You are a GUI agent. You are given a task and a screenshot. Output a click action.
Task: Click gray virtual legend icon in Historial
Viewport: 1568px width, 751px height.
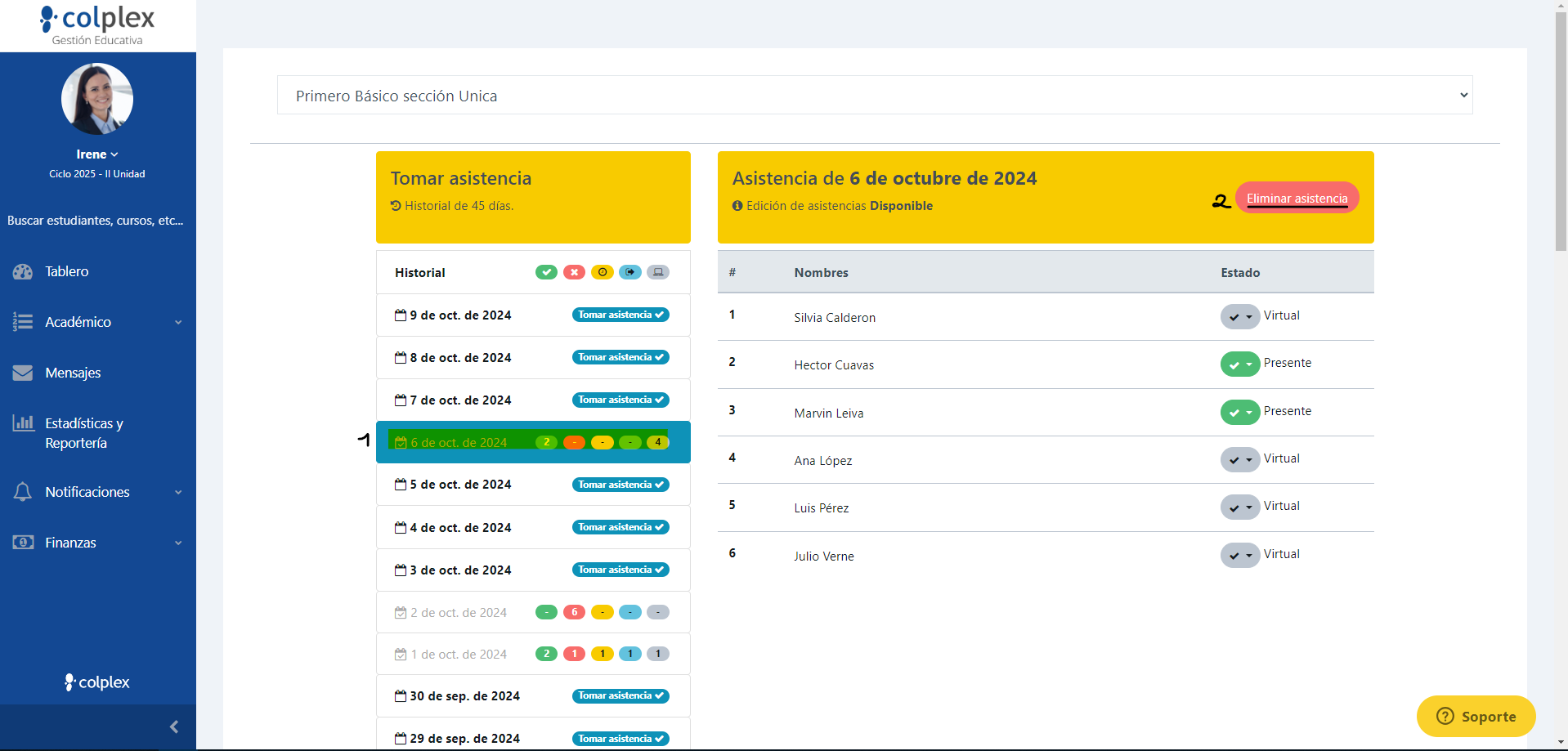(x=658, y=272)
